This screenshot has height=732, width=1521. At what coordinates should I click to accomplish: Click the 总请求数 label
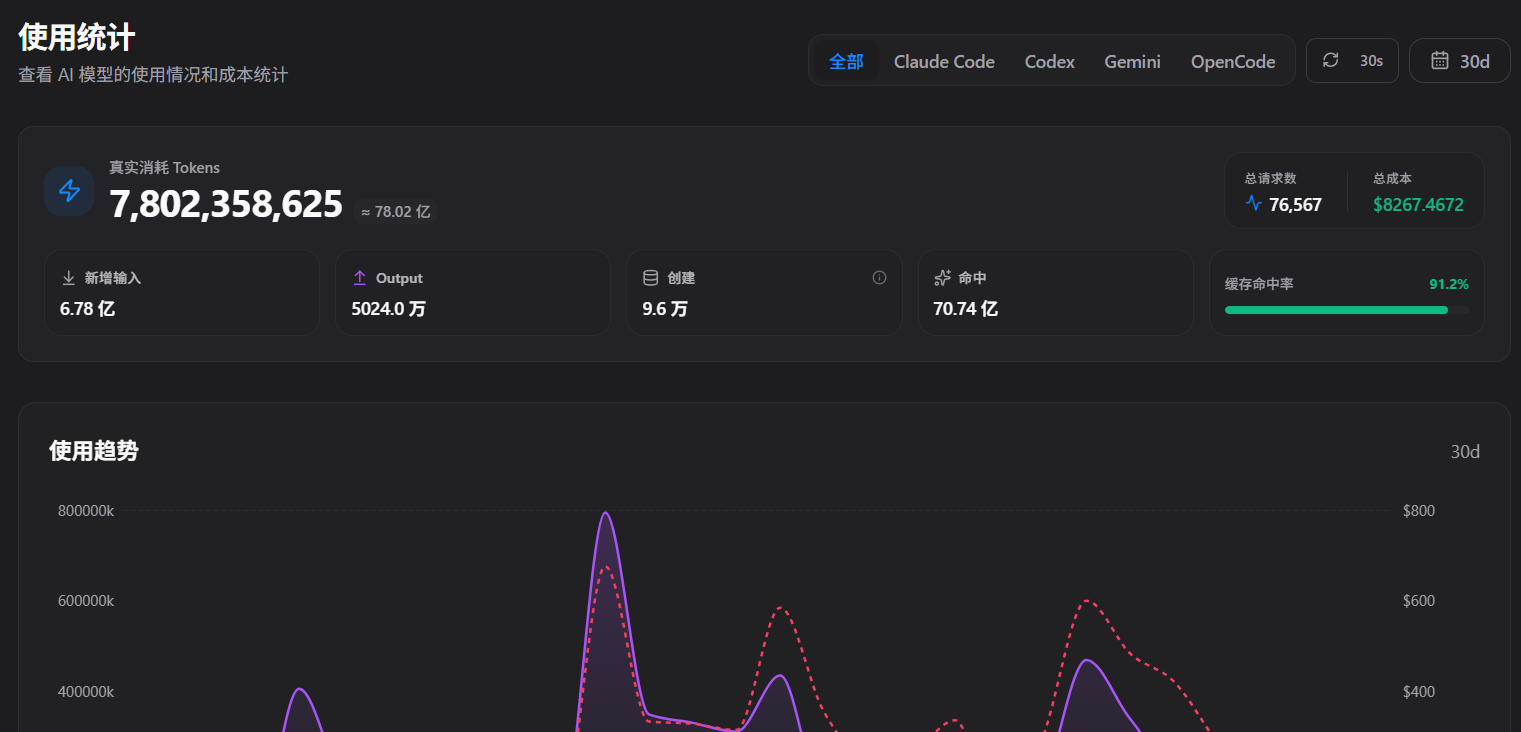pos(1271,178)
